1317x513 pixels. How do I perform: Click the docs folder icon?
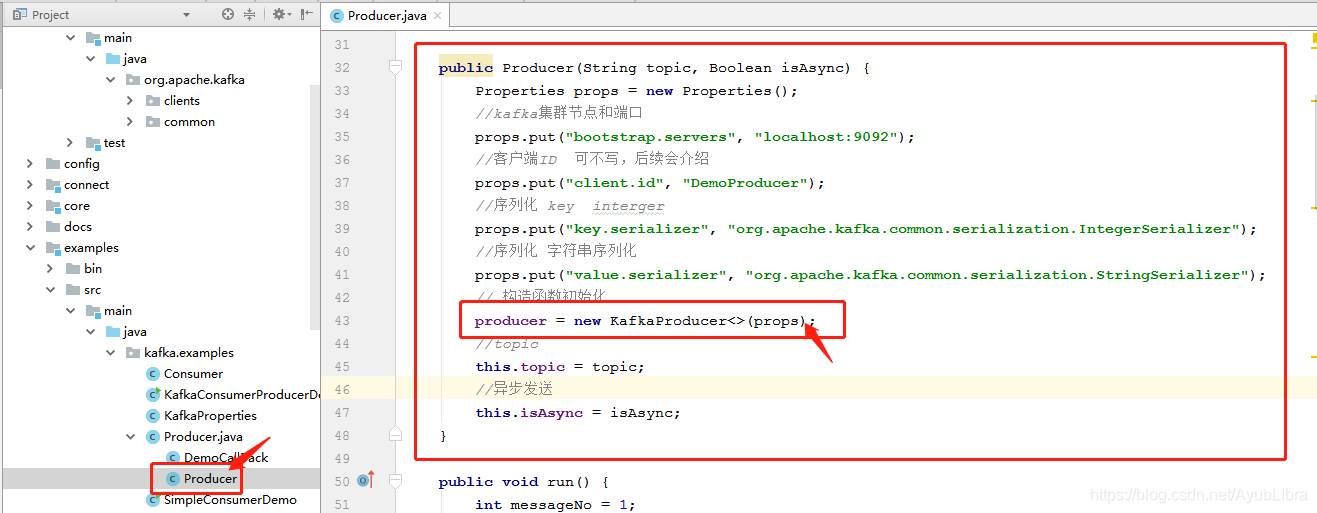[x=52, y=227]
